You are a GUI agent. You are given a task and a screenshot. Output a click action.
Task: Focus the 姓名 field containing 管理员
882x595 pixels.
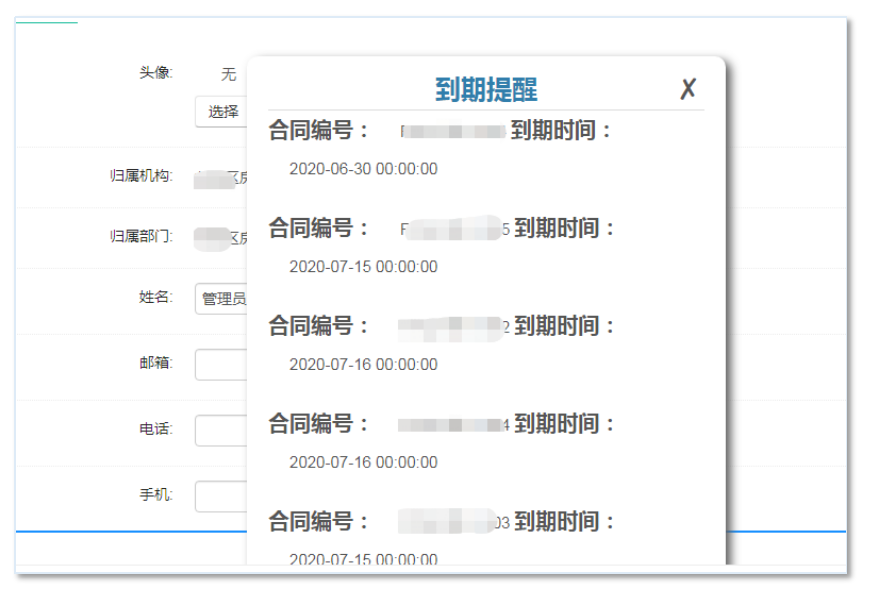click(222, 299)
